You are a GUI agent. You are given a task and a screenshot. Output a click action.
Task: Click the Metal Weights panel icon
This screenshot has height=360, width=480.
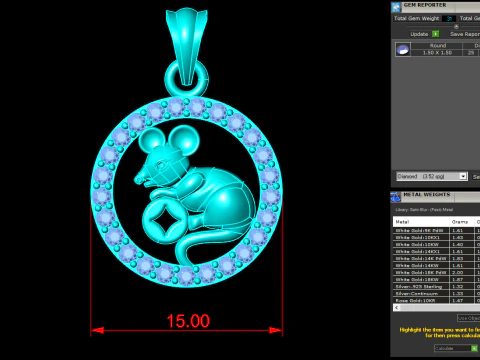[x=396, y=197]
